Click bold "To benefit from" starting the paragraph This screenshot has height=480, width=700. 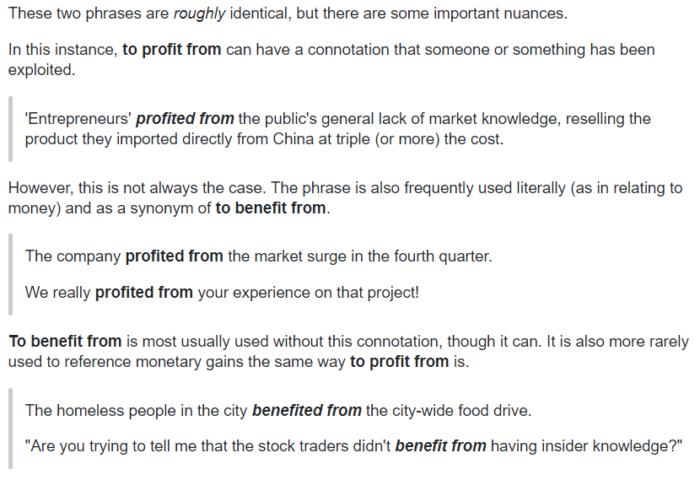(x=65, y=341)
